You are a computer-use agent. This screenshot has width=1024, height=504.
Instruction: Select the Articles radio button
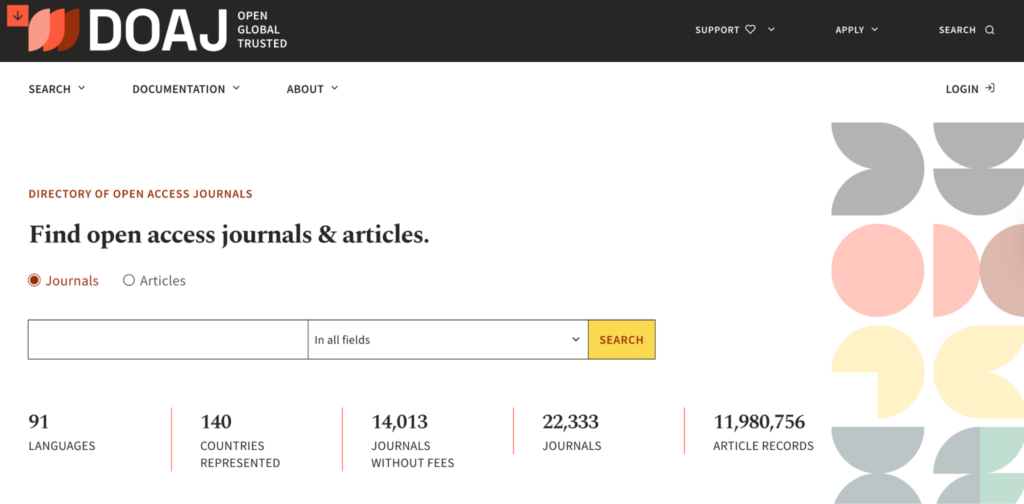[x=129, y=280]
